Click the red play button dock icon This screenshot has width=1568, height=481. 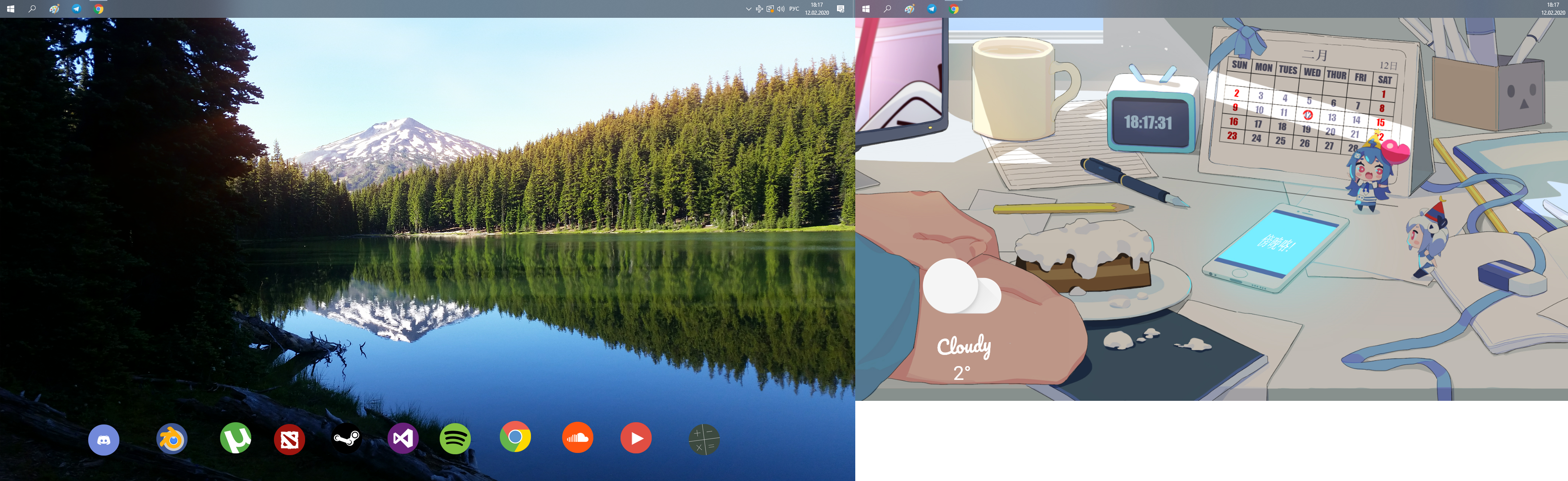point(636,438)
